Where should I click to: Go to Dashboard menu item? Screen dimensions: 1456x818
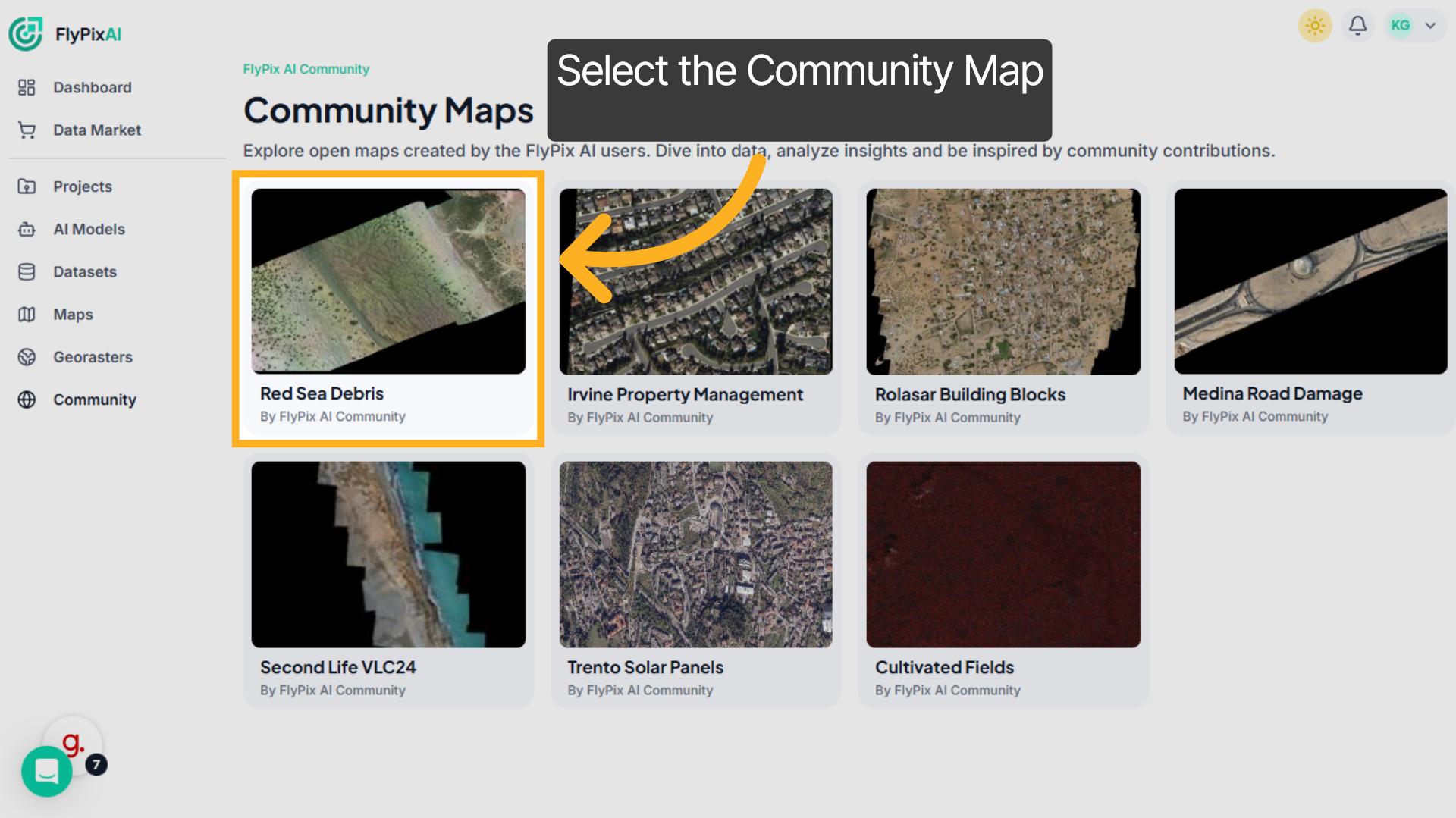click(93, 88)
